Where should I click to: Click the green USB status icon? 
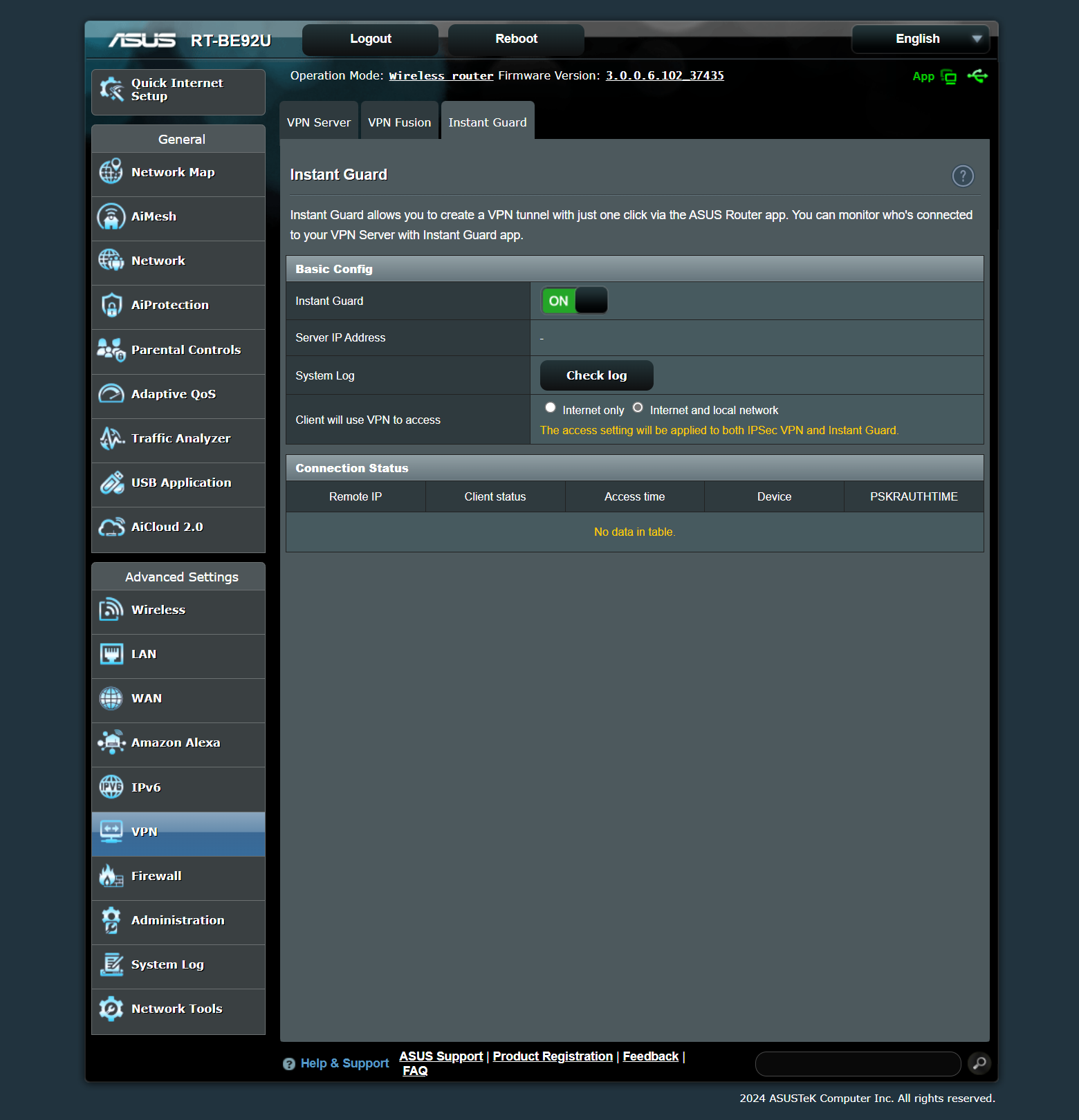[x=977, y=76]
